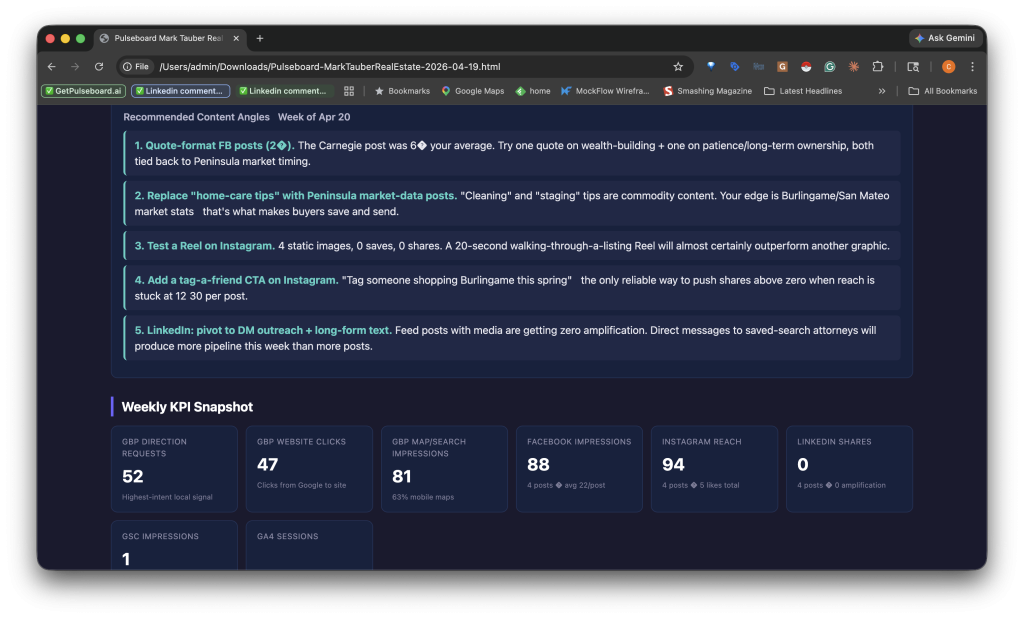Click the Ask Gemini button
Image resolution: width=1024 pixels, height=619 pixels.
coord(945,38)
